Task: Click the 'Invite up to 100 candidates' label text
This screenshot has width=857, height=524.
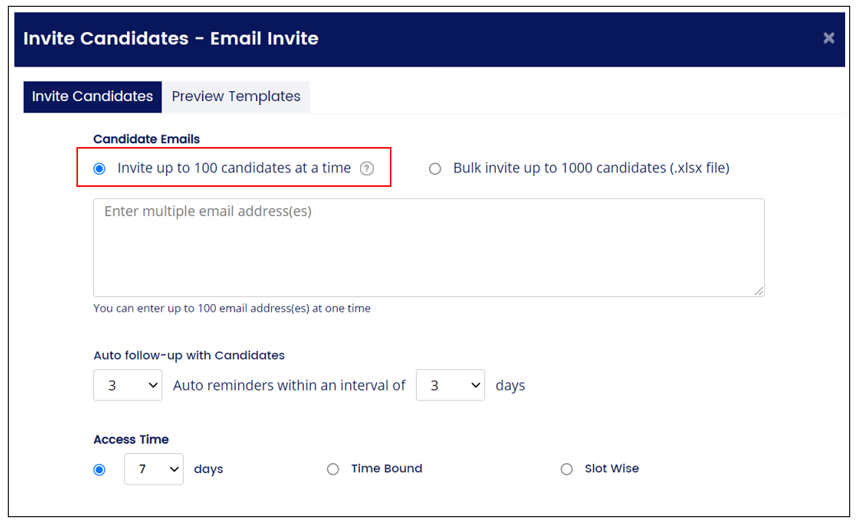Action: click(x=234, y=168)
